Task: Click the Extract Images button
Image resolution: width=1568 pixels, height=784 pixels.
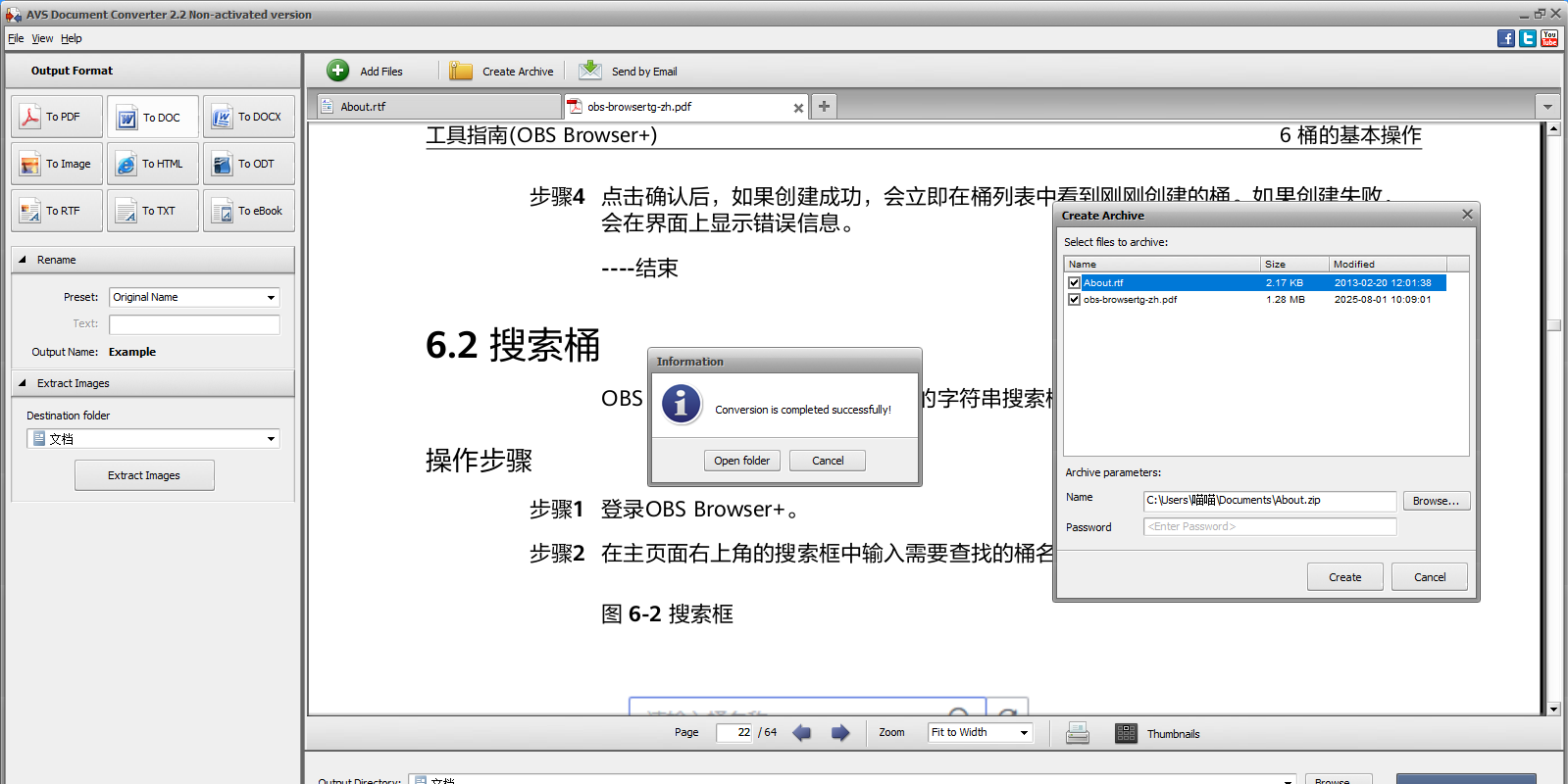Action: [x=144, y=475]
